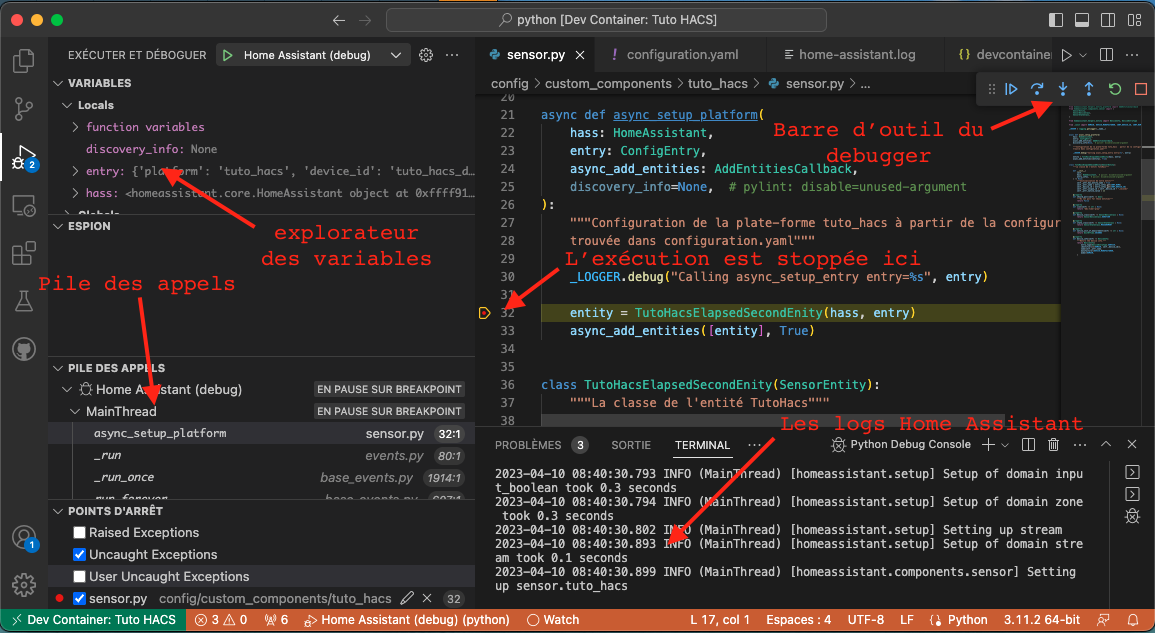Click debugger Step Out button
Viewport: 1155px width, 633px height.
click(x=1089, y=89)
